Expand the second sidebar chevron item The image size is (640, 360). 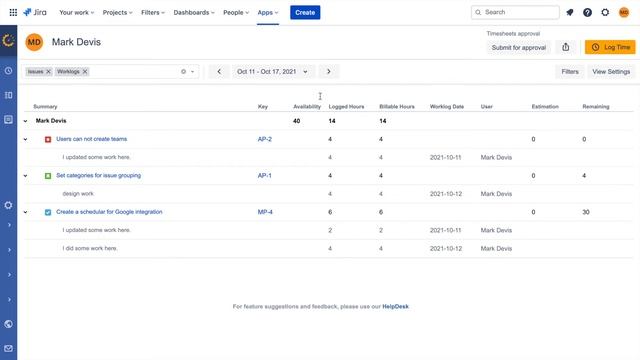[x=9, y=250]
